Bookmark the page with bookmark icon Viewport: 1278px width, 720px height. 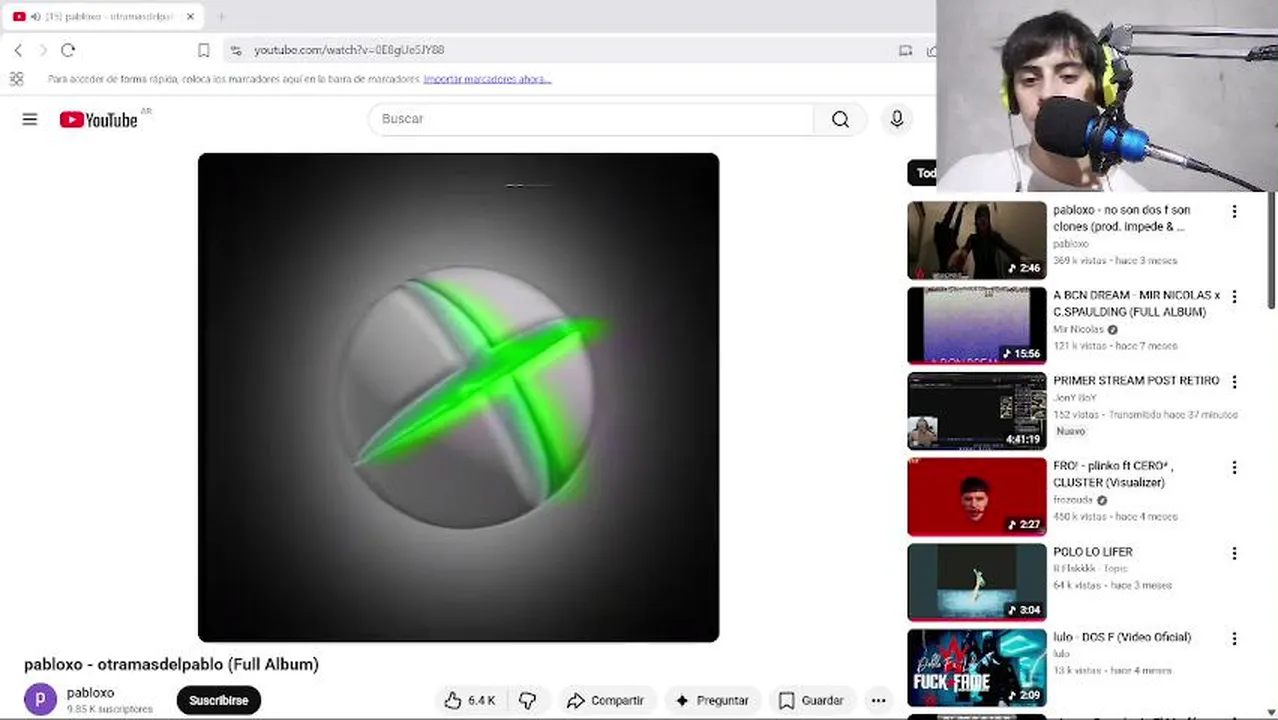[x=204, y=50]
